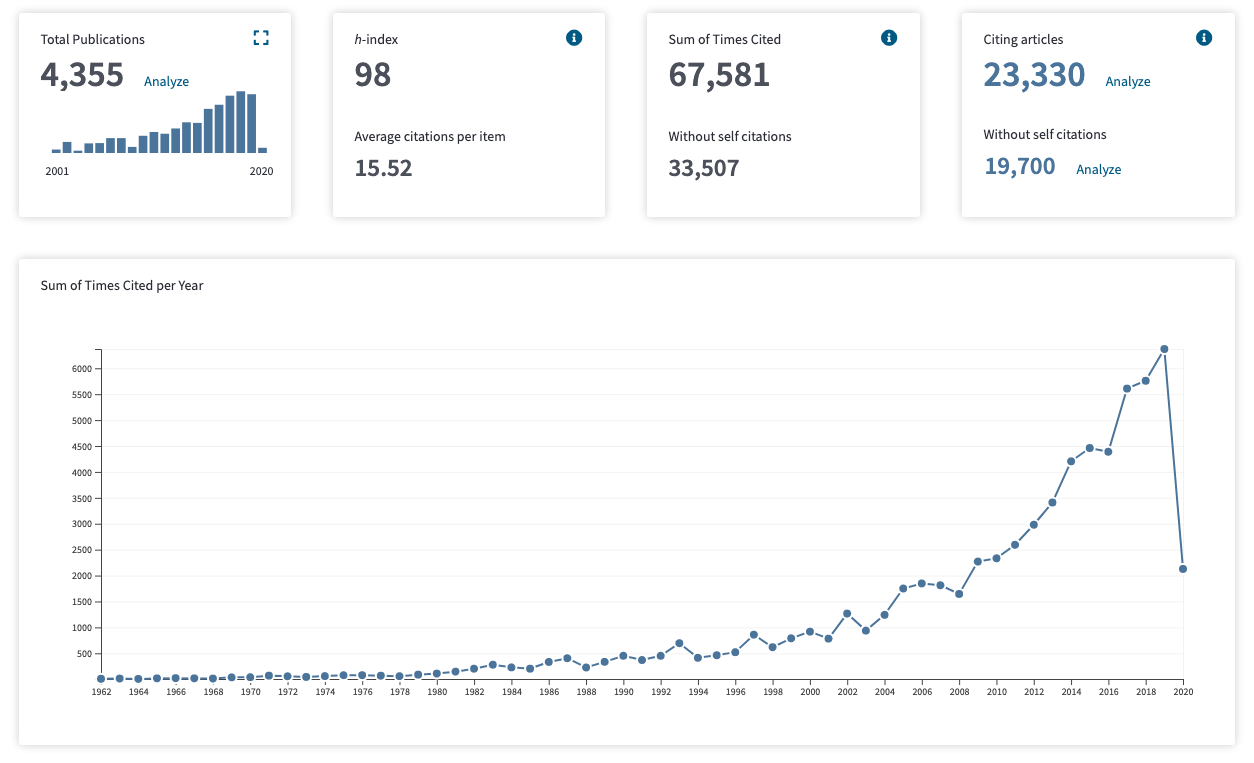Viewport: 1254px width, 763px height.
Task: Click the average citations value 15.52
Action: point(383,167)
